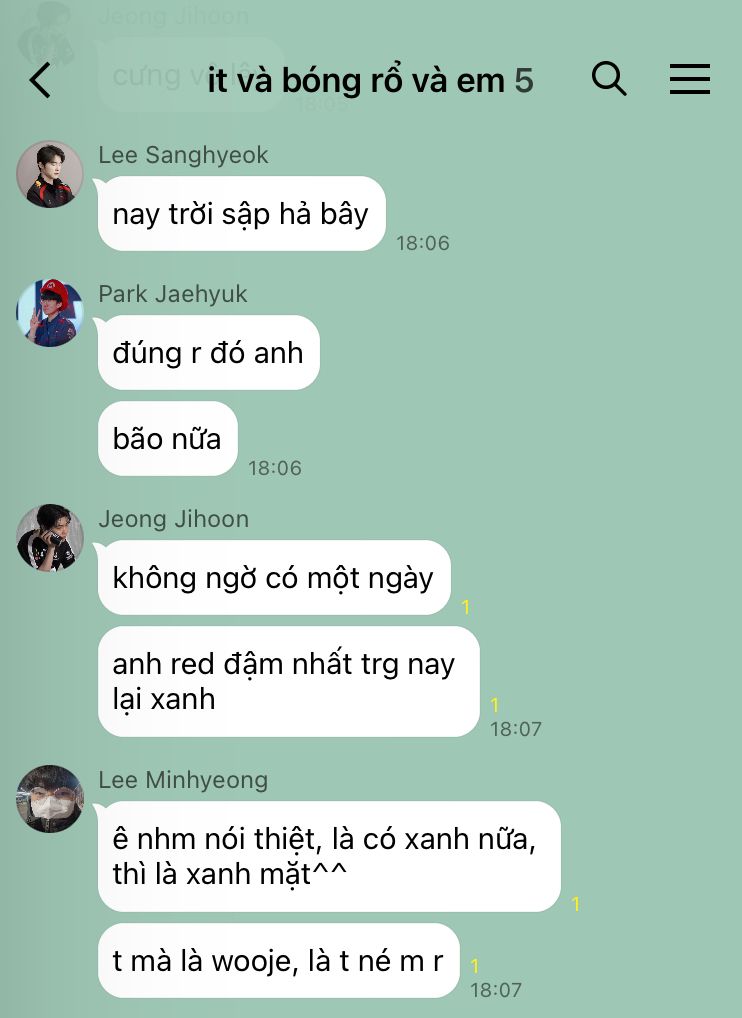The image size is (742, 1018).
Task: Select 'anh red đậm nhất trg nay' message
Action: click(x=288, y=681)
